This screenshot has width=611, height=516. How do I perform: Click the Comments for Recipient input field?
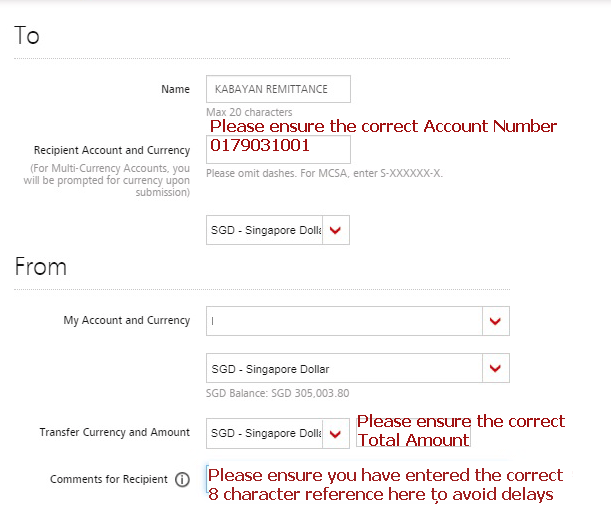358,479
